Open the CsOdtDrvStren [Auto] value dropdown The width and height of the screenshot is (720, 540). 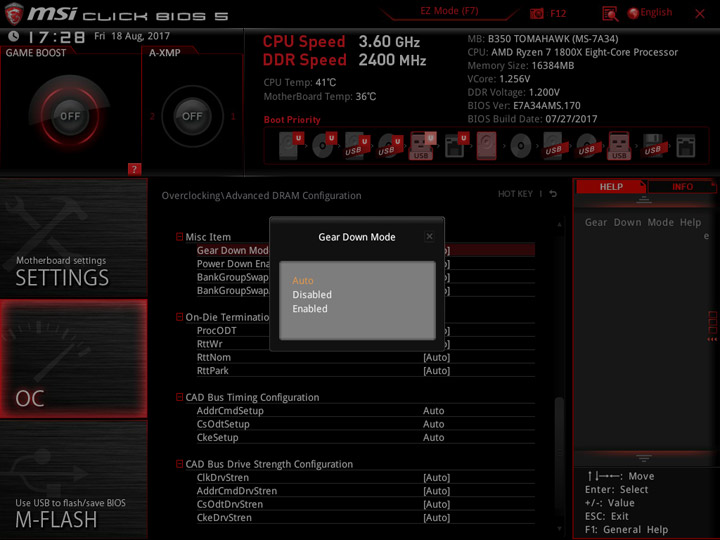pyautogui.click(x=436, y=504)
